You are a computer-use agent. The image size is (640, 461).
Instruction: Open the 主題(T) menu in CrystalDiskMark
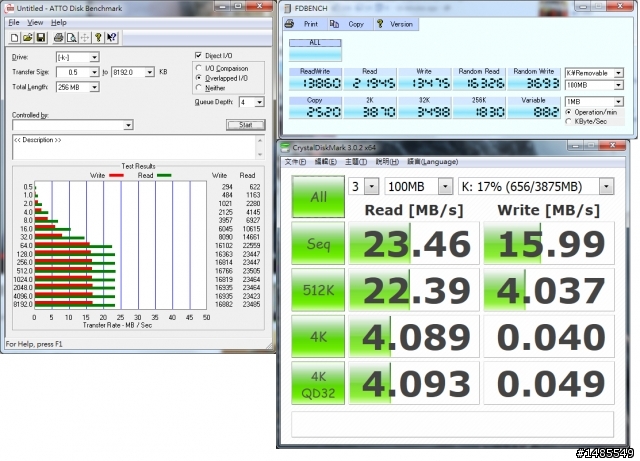click(356, 162)
